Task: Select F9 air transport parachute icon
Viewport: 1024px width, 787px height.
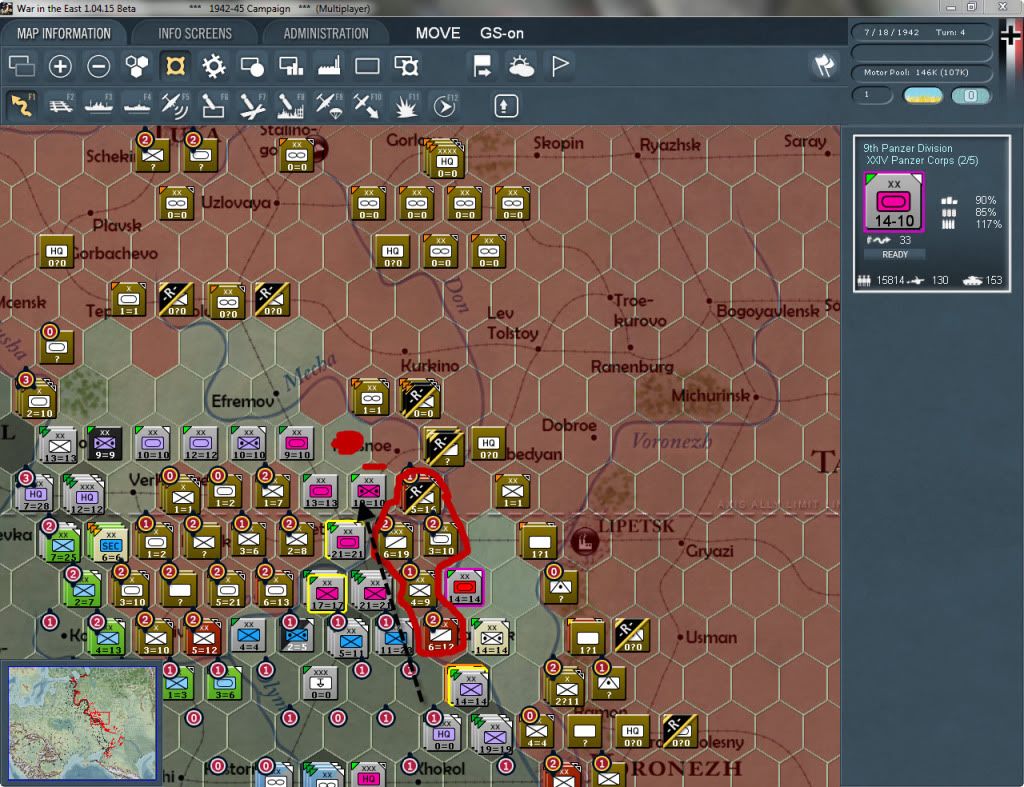Action: coord(329,106)
